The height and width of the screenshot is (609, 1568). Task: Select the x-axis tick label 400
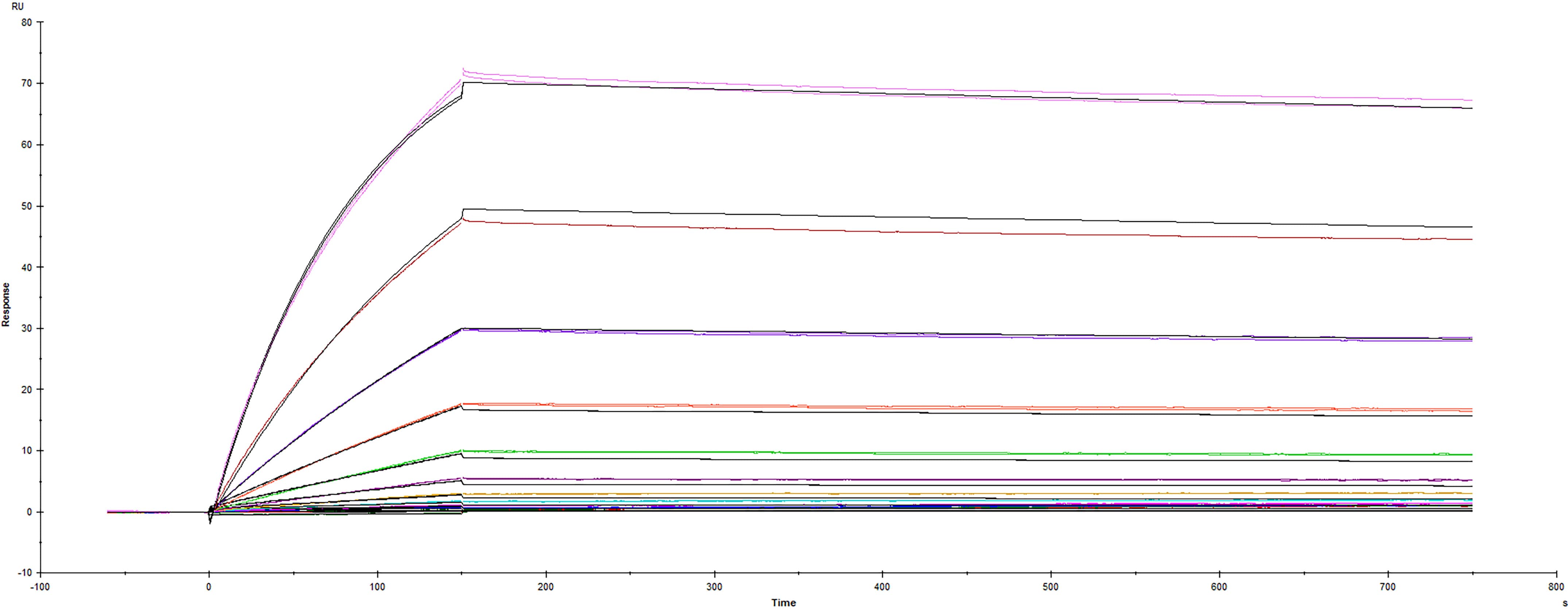click(x=882, y=587)
